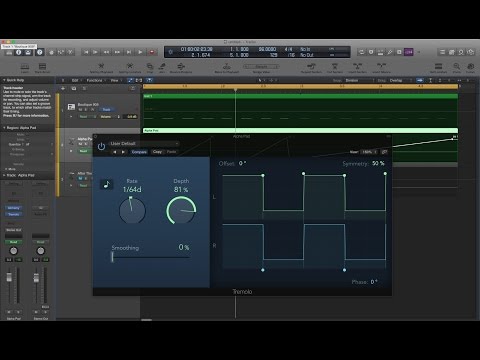Screen dimensions: 480x360
Task: Open Smart Controls button in control bar
Action: [51, 52]
